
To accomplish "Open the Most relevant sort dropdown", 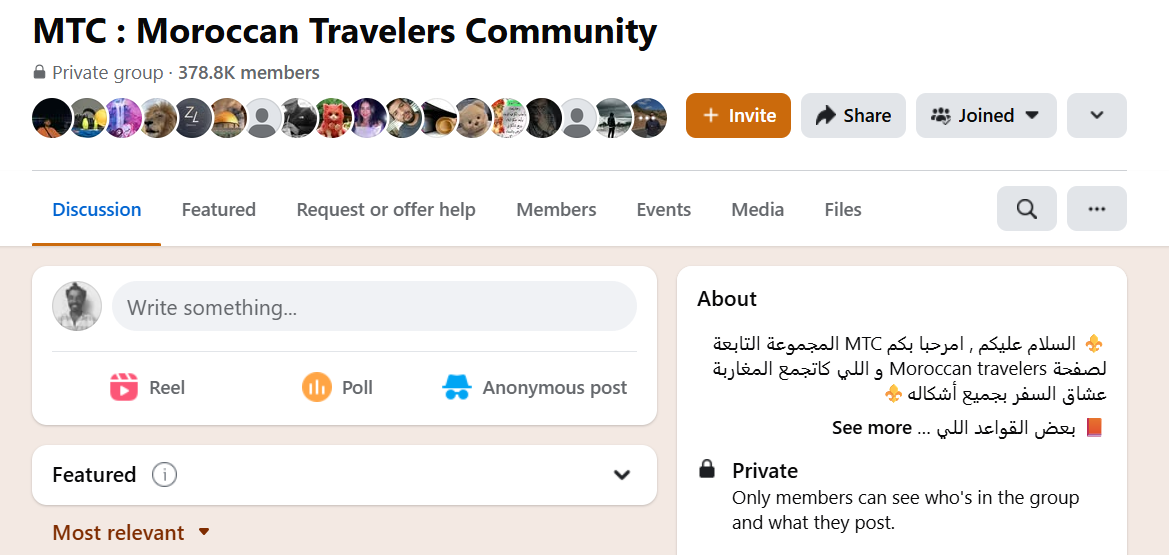I will [131, 533].
